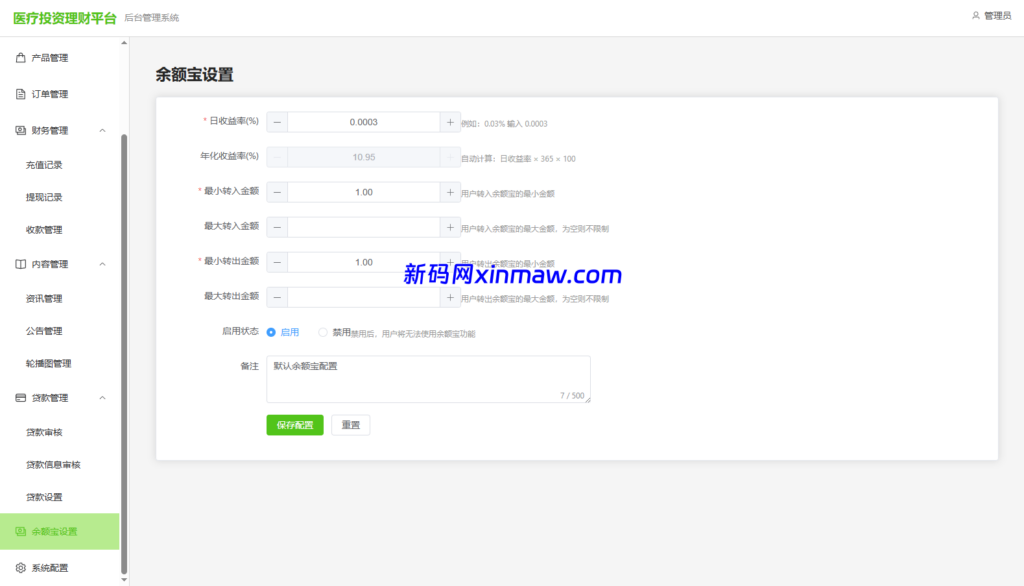Decrease 最大转出金额 with minus button
Image resolution: width=1024 pixels, height=586 pixels.
[277, 297]
